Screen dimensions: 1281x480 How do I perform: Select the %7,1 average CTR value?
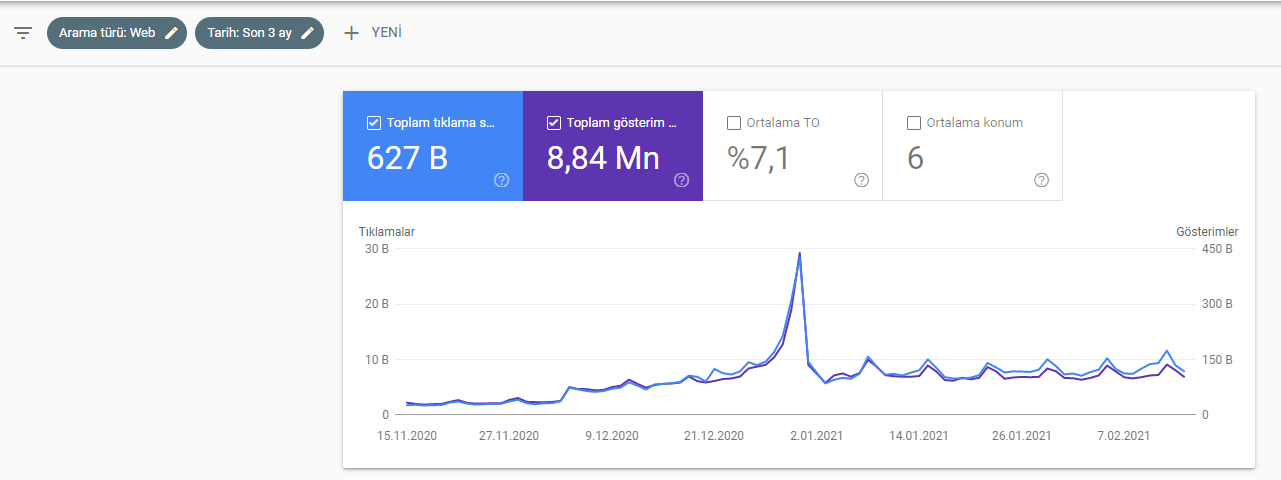tap(758, 158)
